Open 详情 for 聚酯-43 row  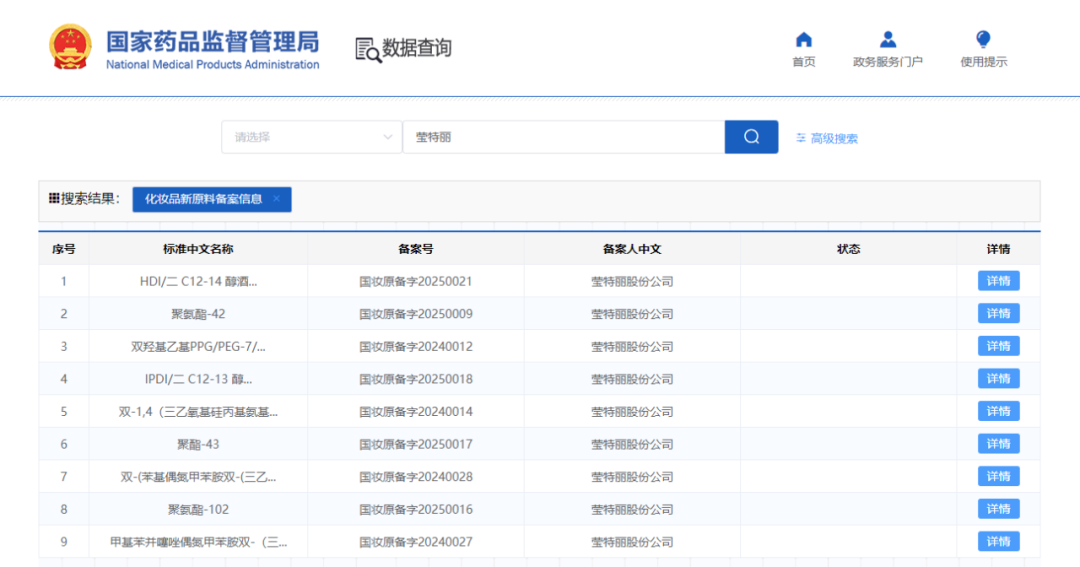coord(999,444)
